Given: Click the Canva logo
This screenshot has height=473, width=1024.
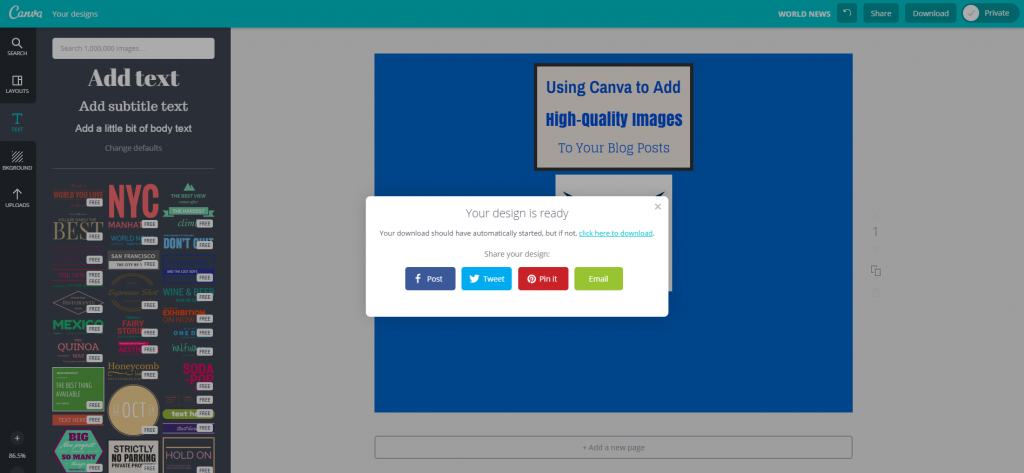Looking at the screenshot, I should click(x=25, y=13).
